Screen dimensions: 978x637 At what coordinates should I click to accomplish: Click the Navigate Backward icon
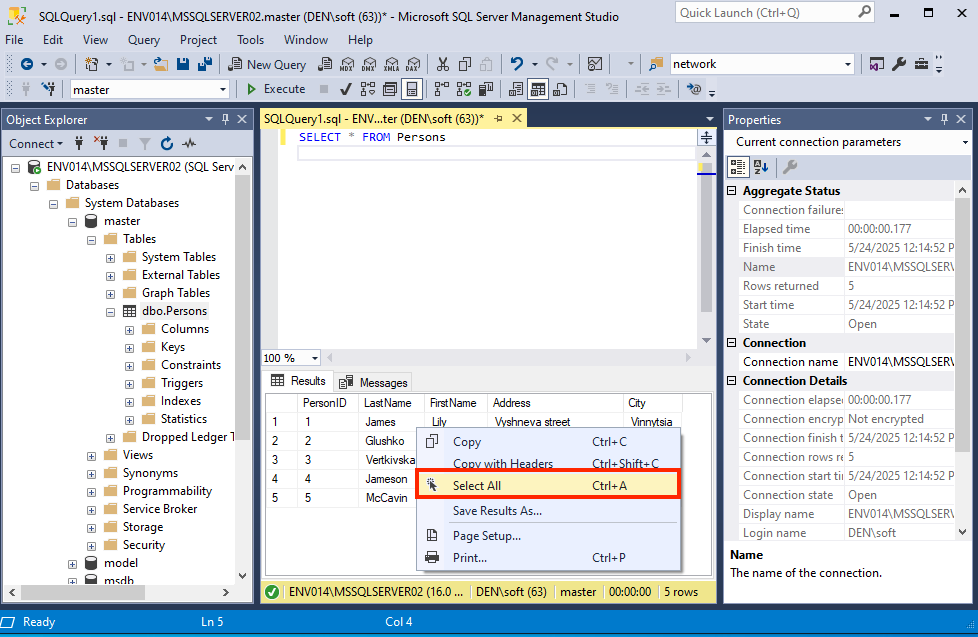tap(27, 64)
